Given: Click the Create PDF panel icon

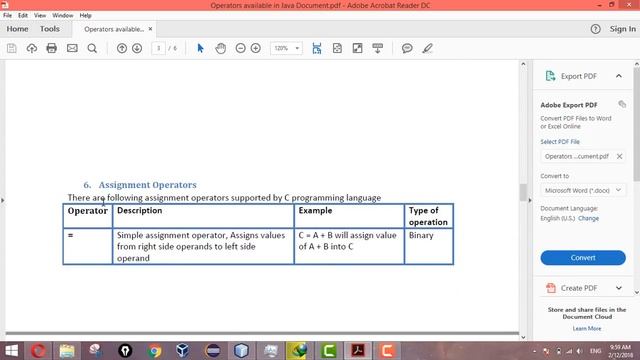Looking at the screenshot, I should tap(551, 288).
